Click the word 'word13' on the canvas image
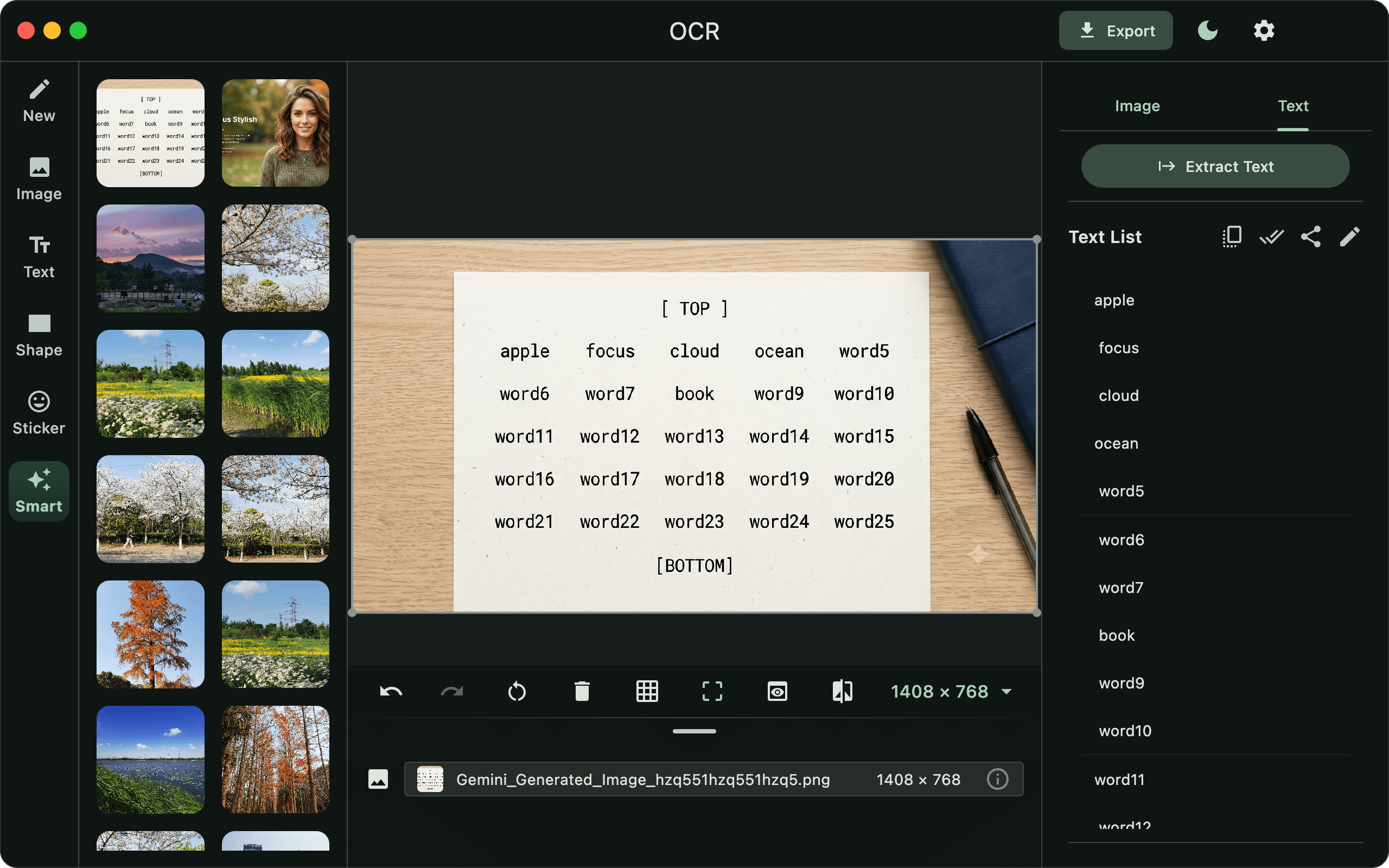Viewport: 1389px width, 868px height. click(694, 436)
